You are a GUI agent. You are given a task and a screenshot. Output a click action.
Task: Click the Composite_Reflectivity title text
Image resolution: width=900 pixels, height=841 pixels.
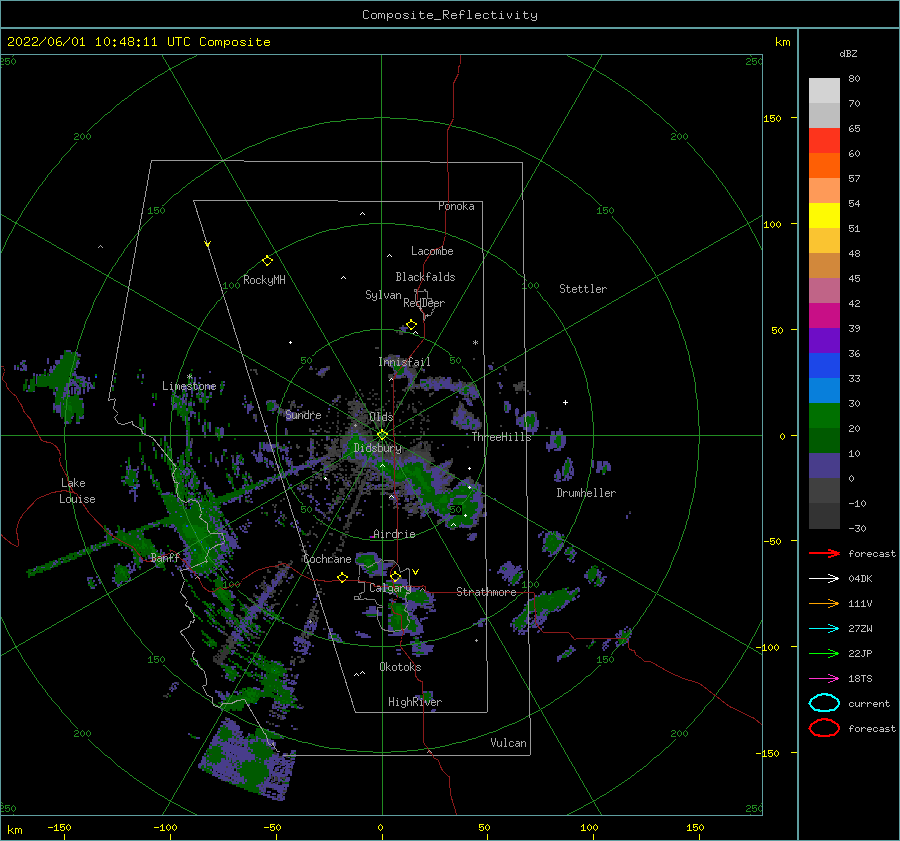point(450,15)
